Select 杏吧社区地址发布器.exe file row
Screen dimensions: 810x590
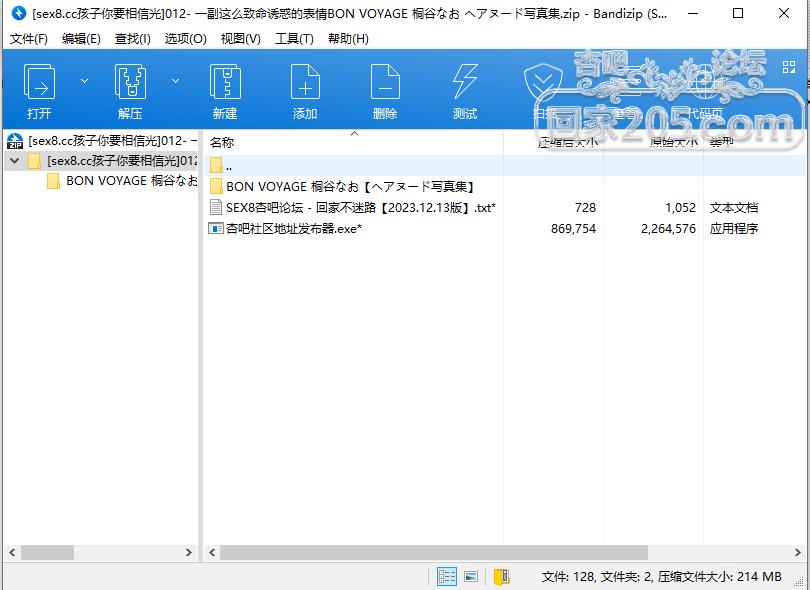point(505,228)
